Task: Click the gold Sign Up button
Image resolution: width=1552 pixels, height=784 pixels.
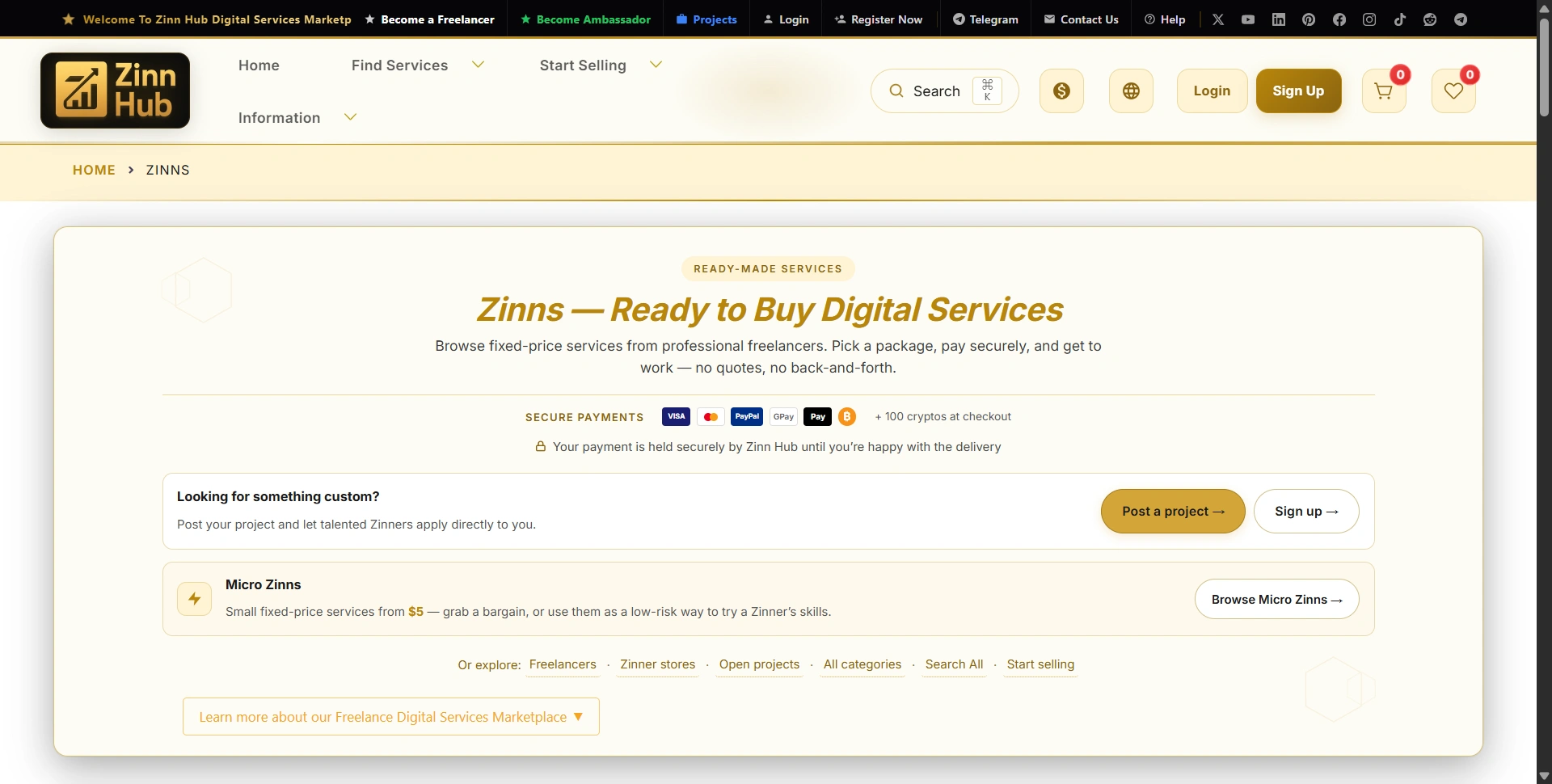Action: point(1298,91)
